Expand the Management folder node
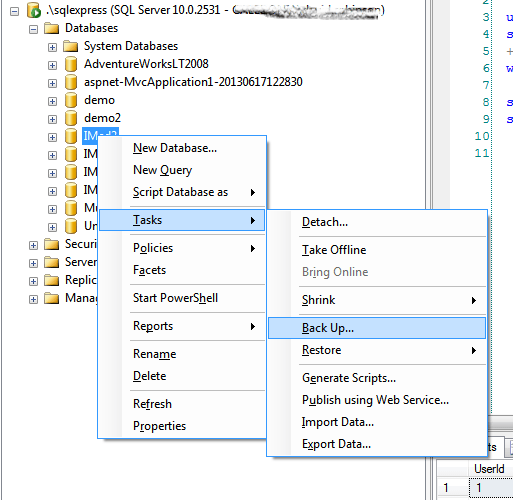The height and width of the screenshot is (500, 513). (x=33, y=300)
